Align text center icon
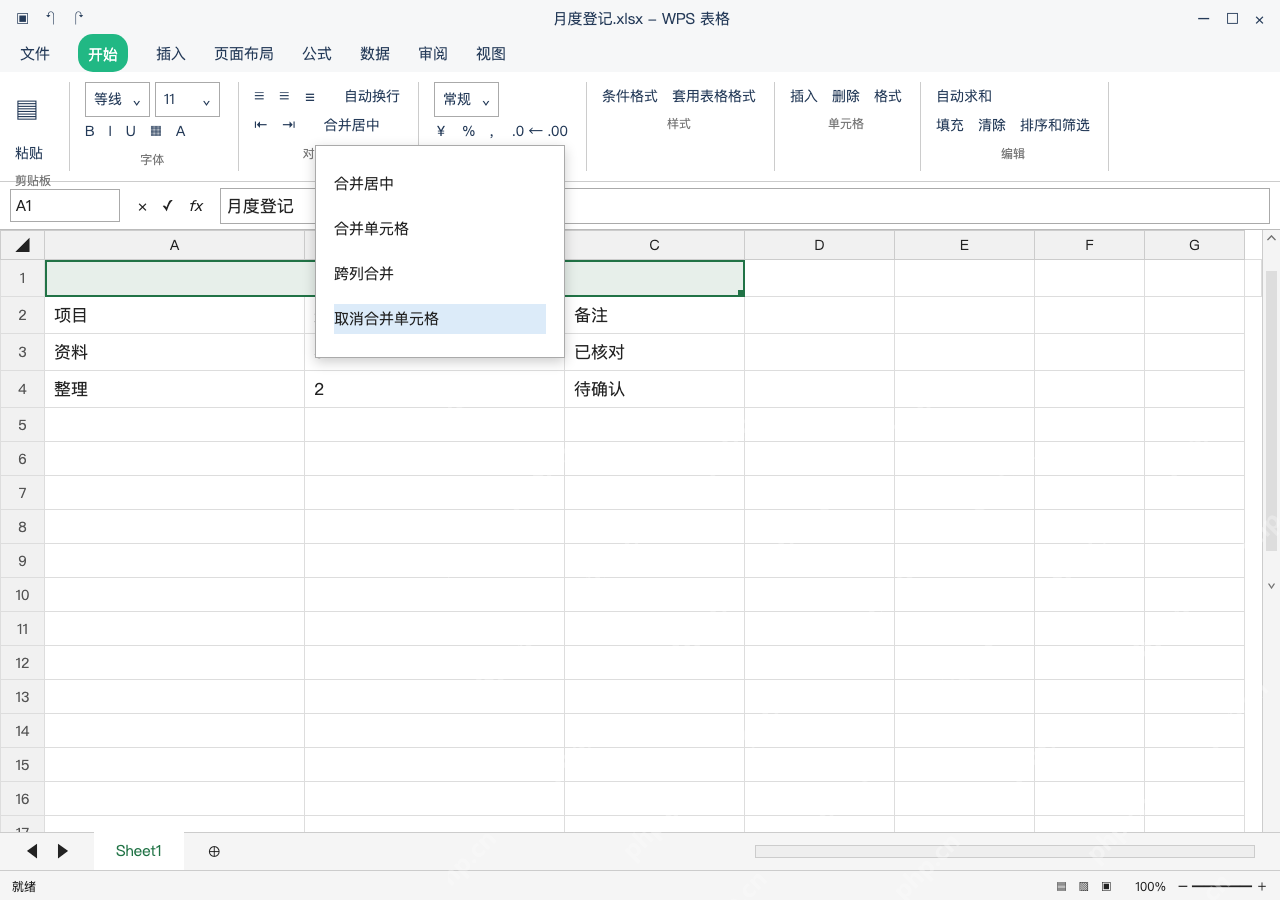Viewport: 1280px width, 900px height. pyautogui.click(x=284, y=96)
